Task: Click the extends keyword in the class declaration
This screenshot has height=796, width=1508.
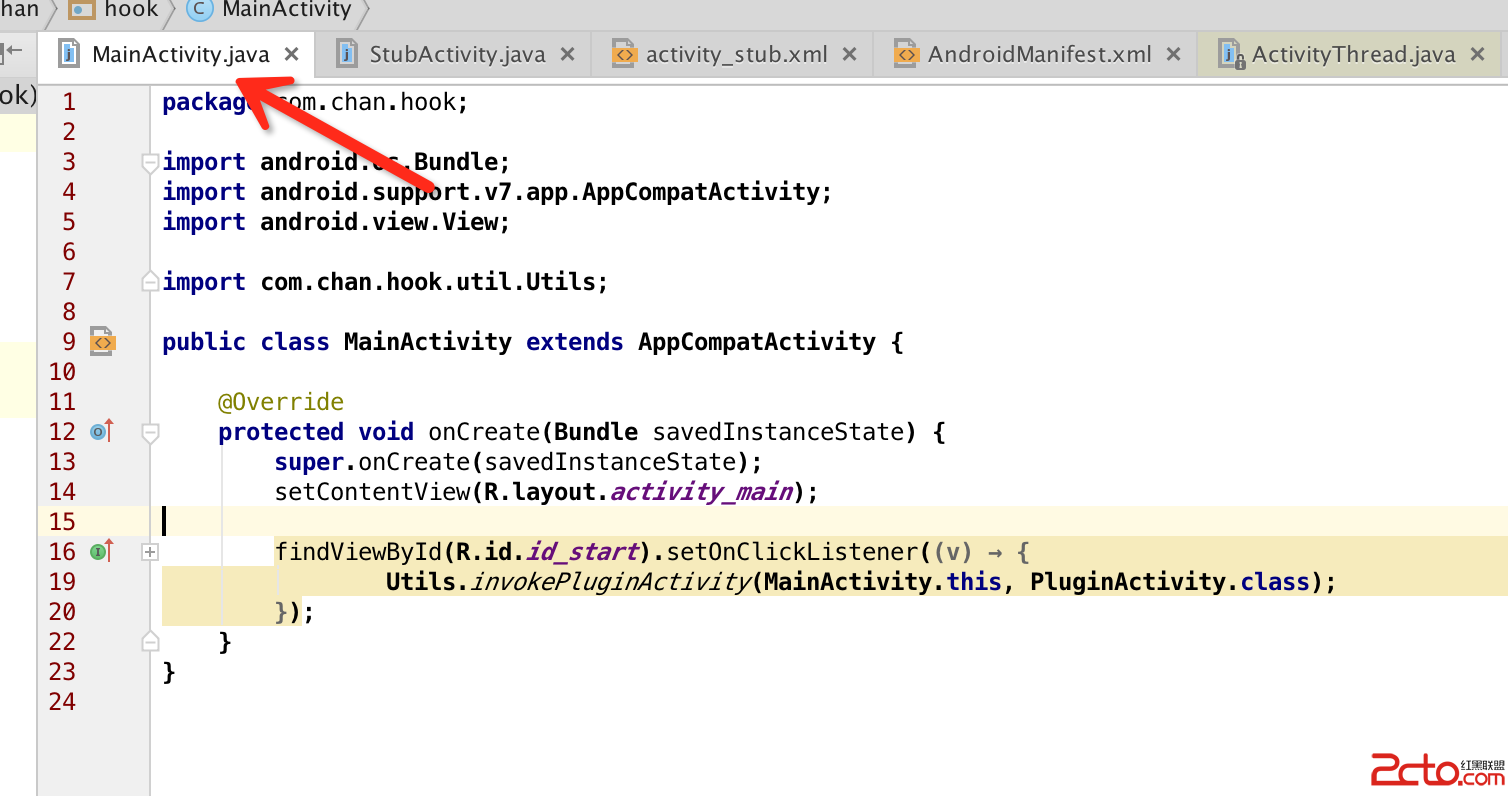Action: [x=575, y=342]
